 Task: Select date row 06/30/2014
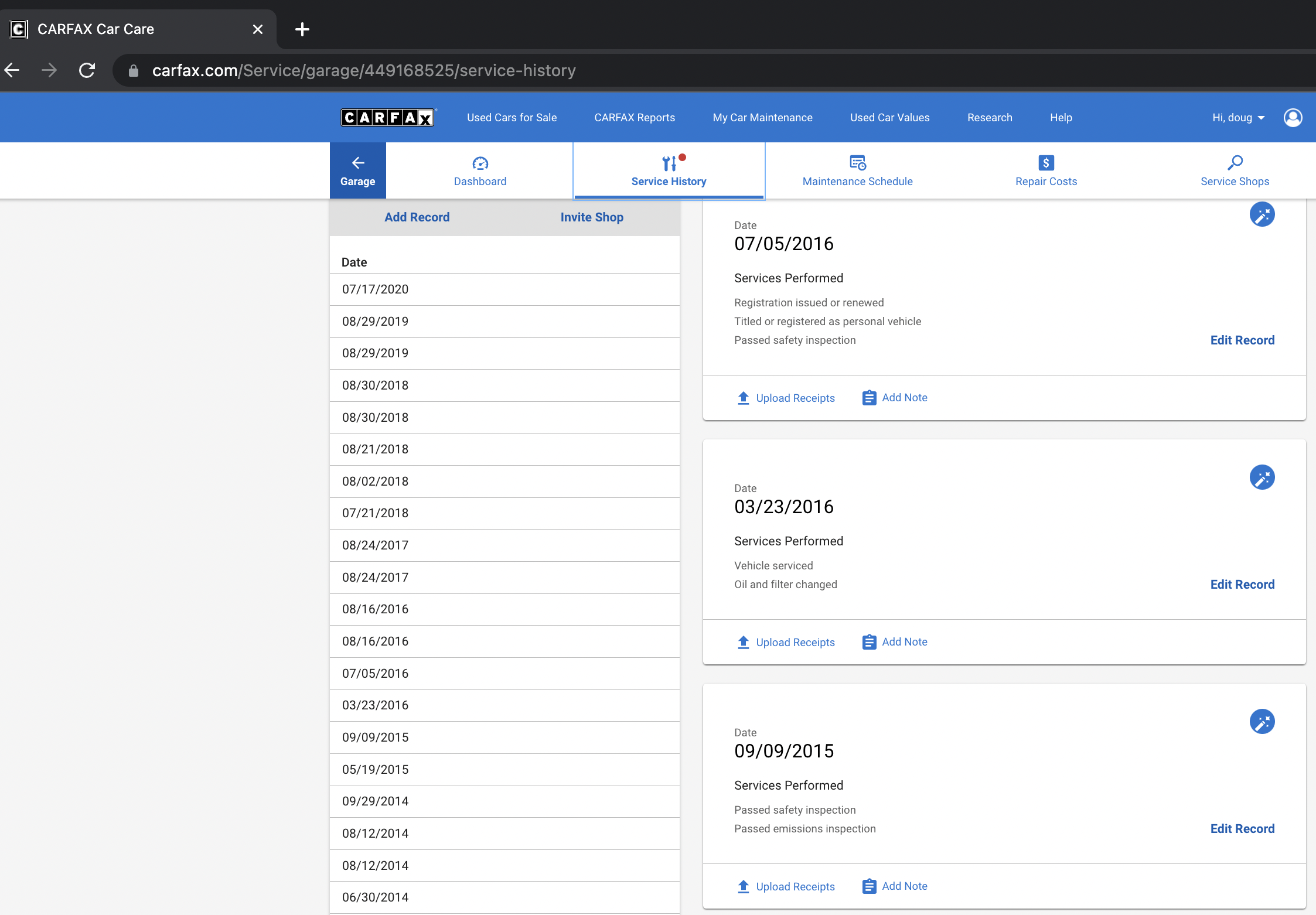coord(504,897)
